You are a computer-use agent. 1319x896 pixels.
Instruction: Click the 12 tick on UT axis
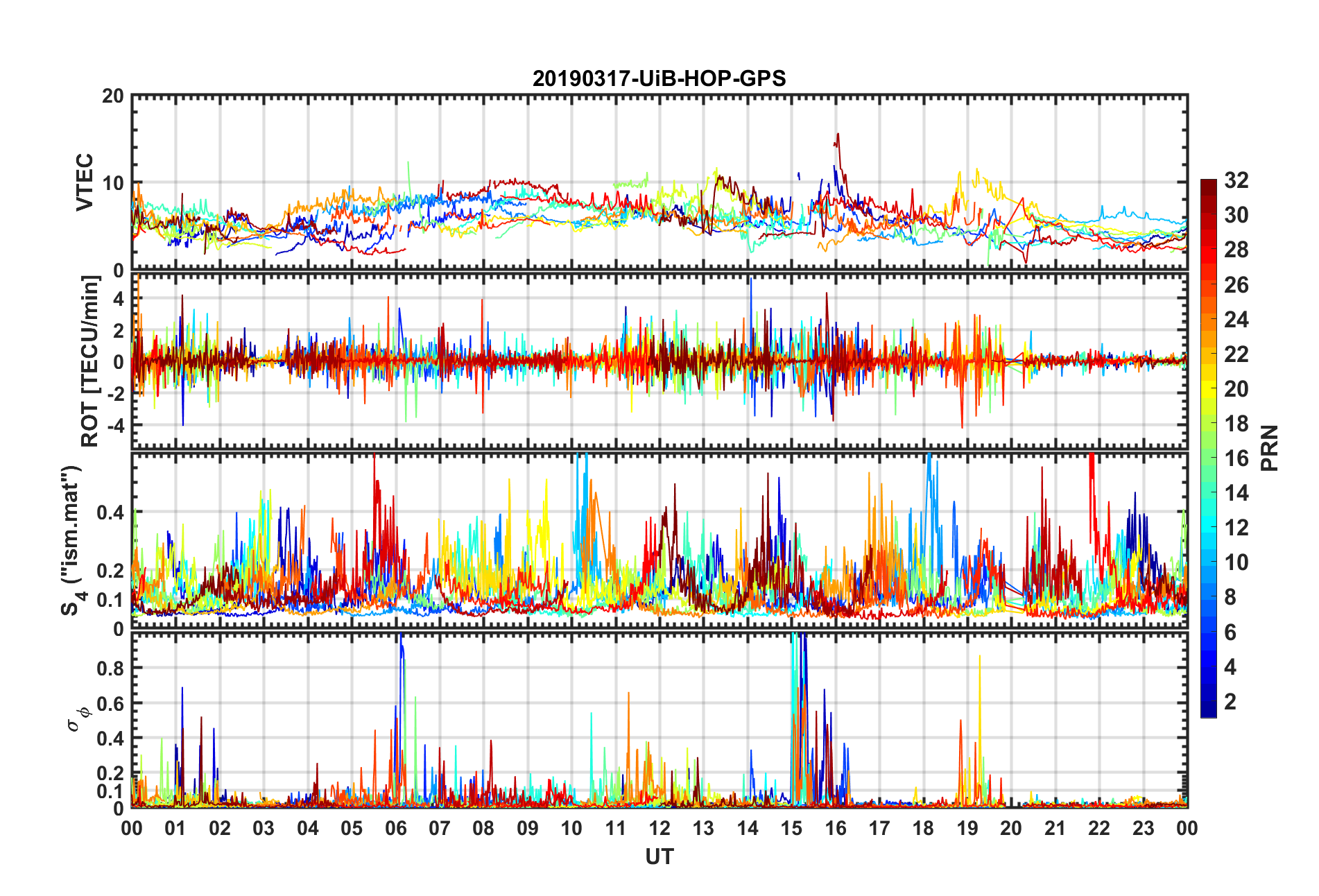click(659, 828)
